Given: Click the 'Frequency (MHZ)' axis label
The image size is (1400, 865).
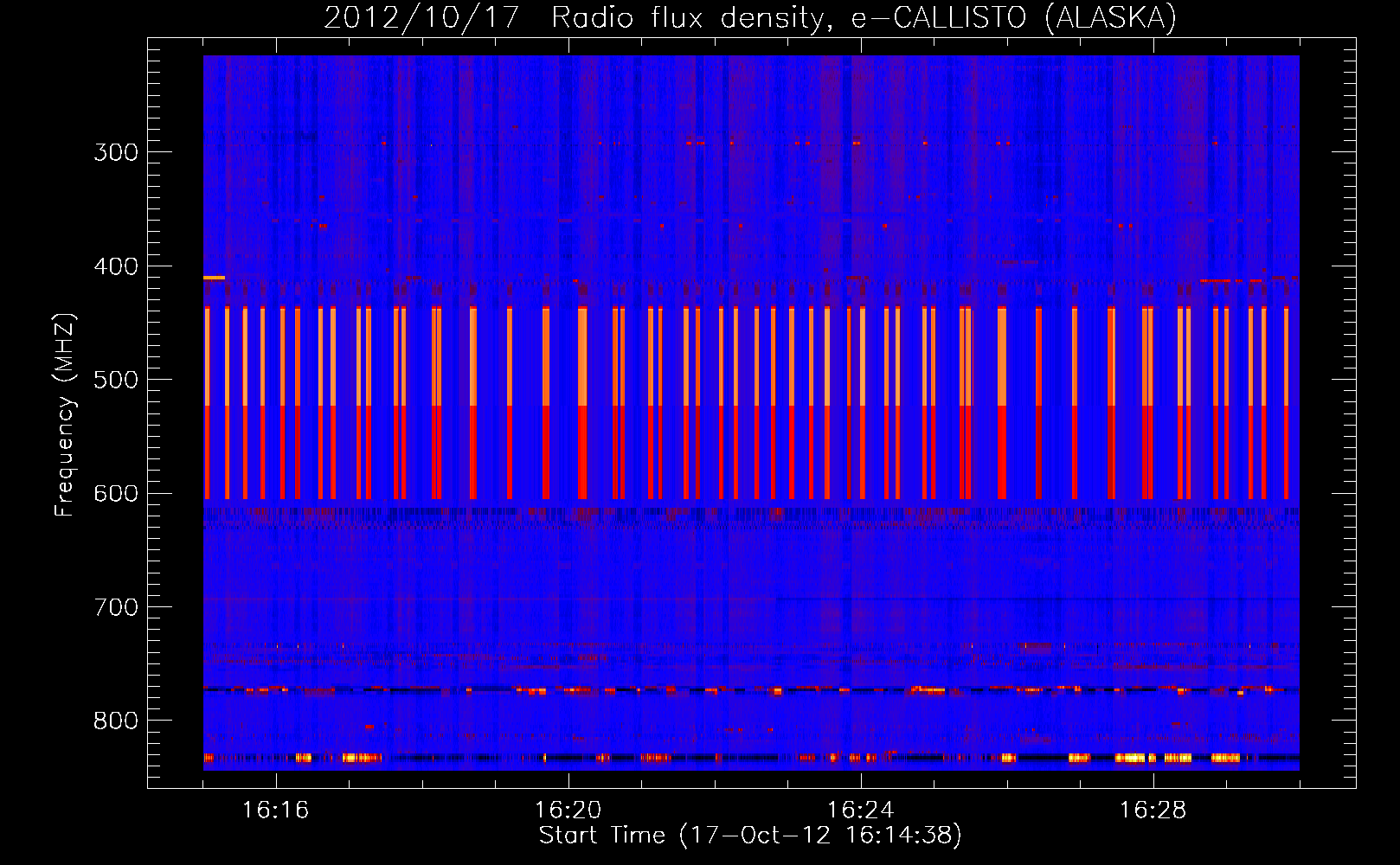Looking at the screenshot, I should click(x=65, y=414).
